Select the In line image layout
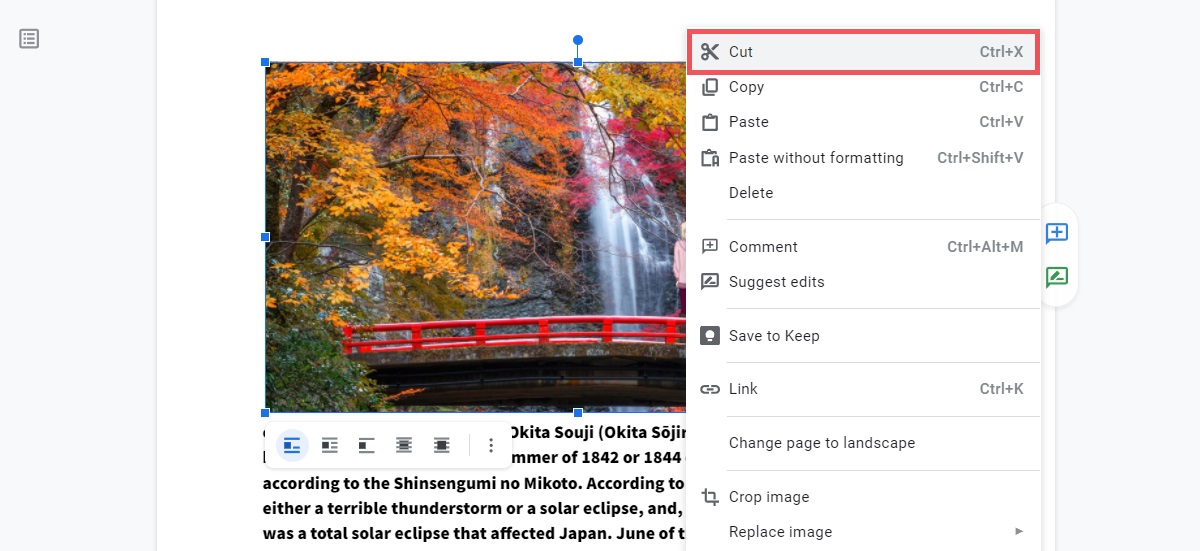Viewport: 1200px width, 551px height. click(x=292, y=446)
